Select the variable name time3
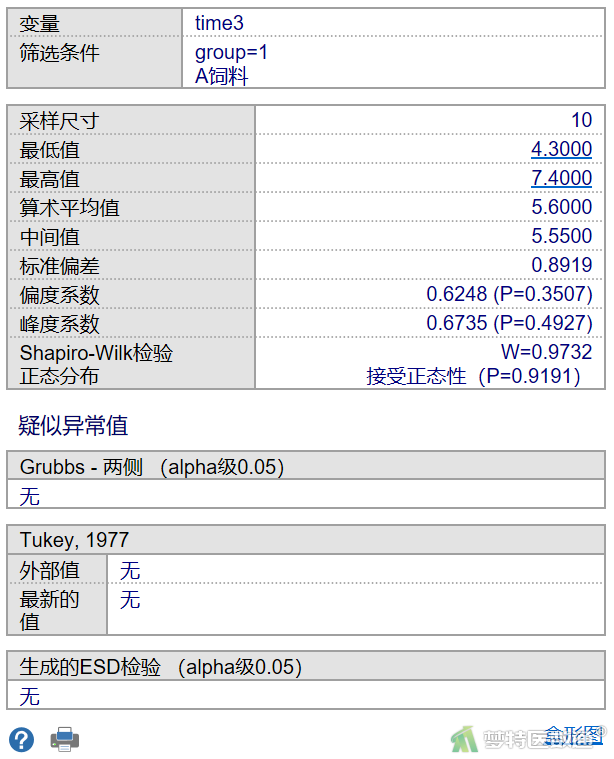Screen dimensions: 614x759 219,23
